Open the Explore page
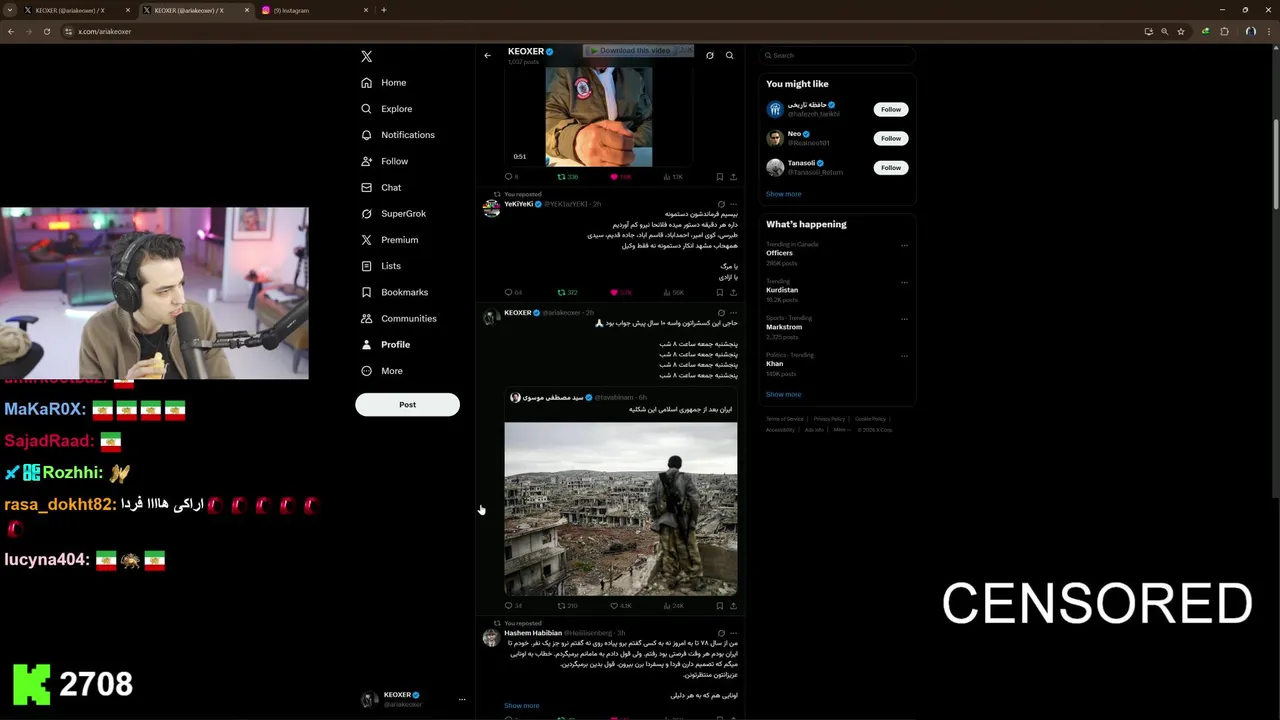 point(386,109)
